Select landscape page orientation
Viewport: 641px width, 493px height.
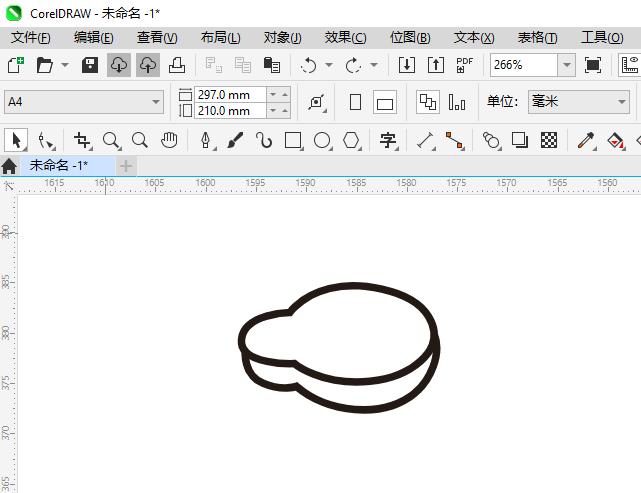[x=385, y=102]
